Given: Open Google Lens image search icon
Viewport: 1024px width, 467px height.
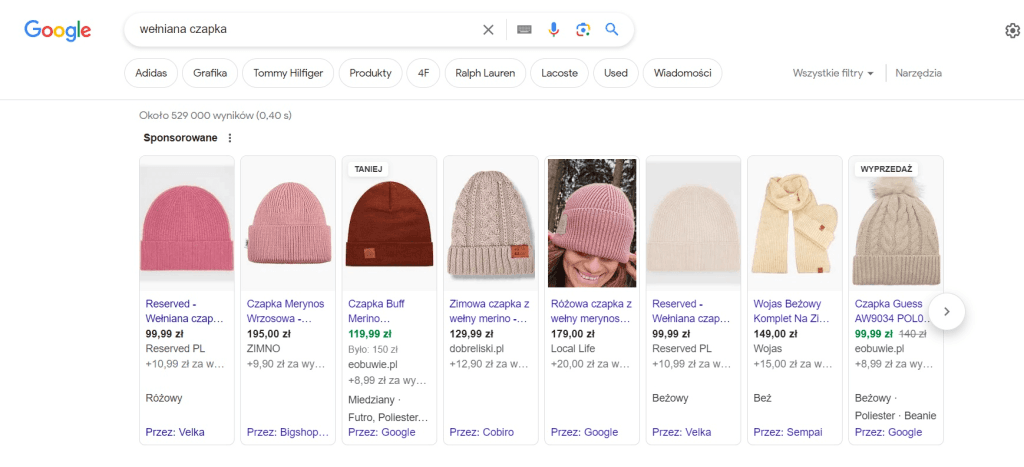Looking at the screenshot, I should pos(583,29).
